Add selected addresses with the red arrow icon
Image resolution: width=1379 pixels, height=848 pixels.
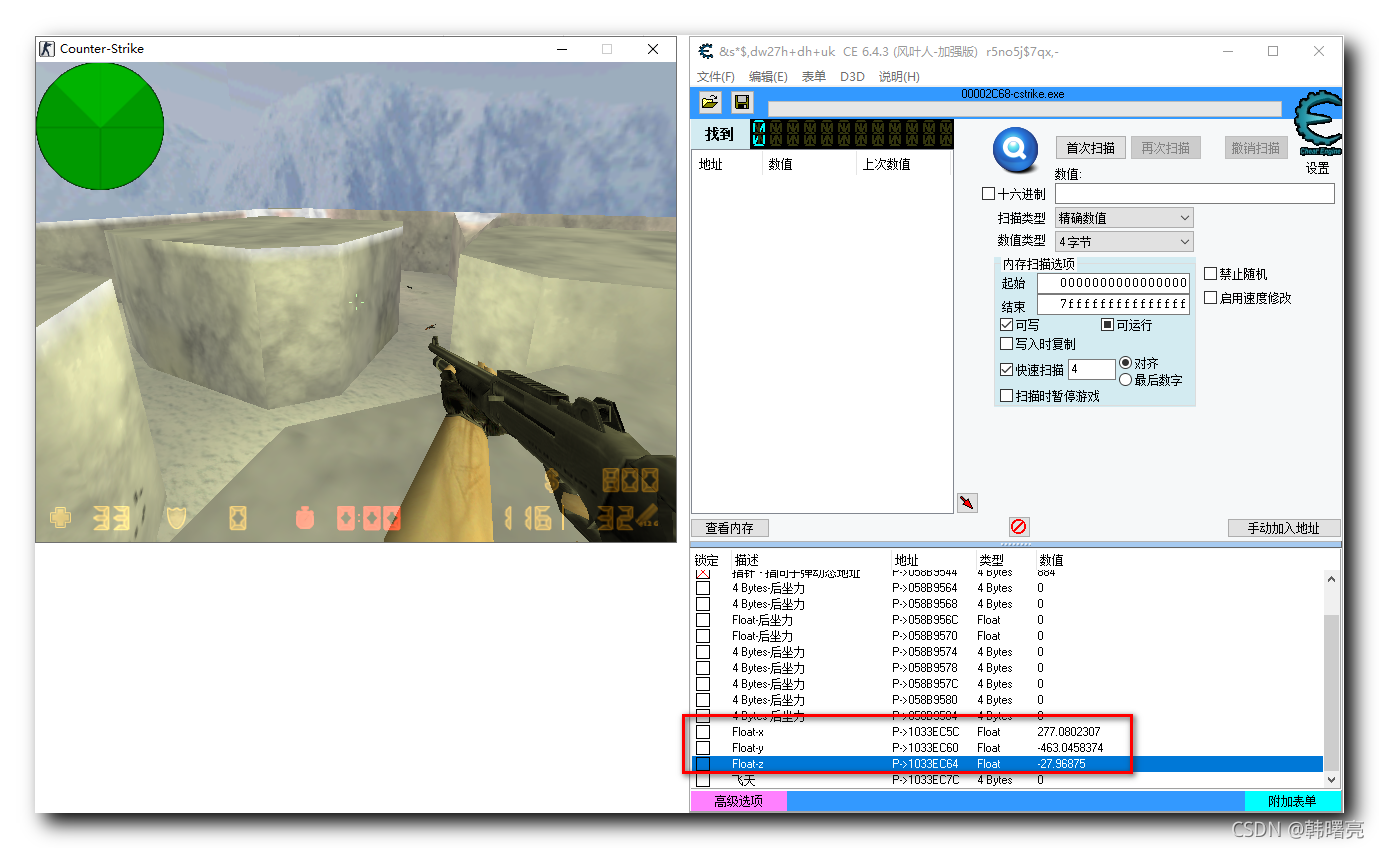pos(967,502)
